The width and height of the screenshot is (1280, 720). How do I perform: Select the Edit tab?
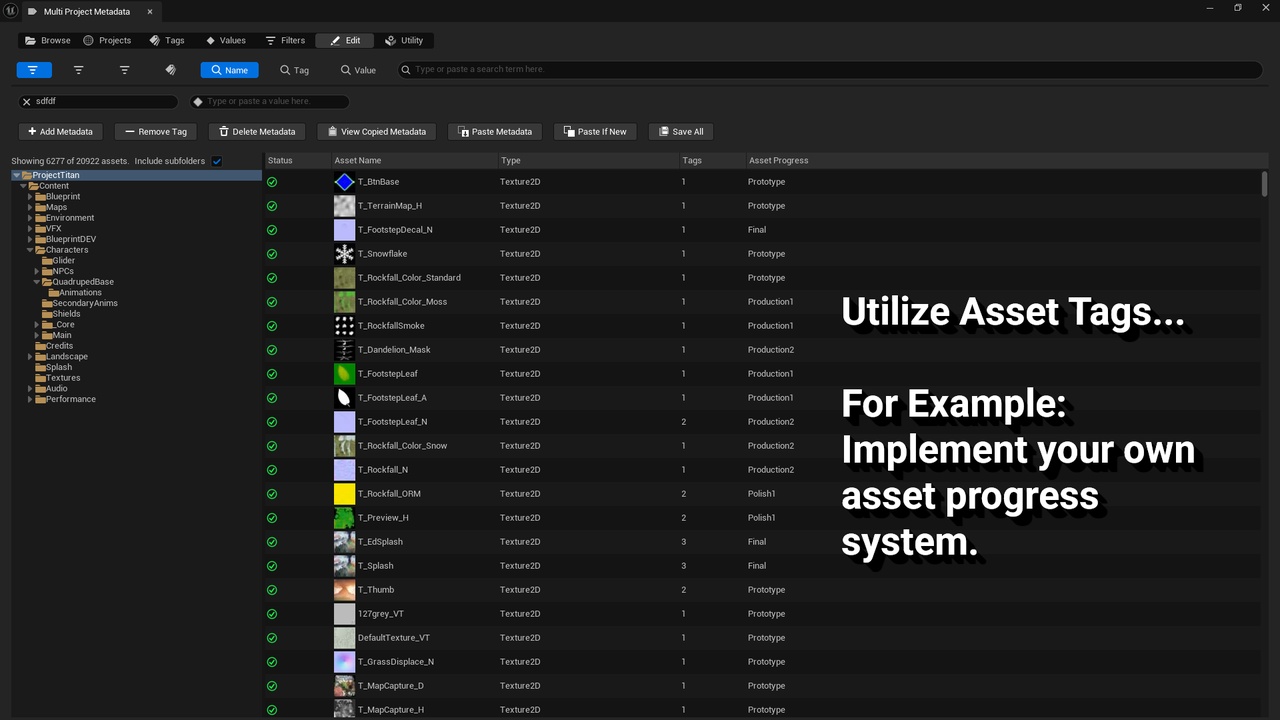[x=345, y=41]
